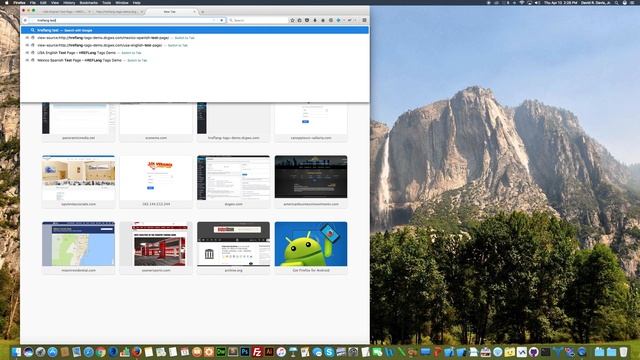Screen dimensions: 640x360
Task: Open the View menu
Action: (x=55, y=2)
